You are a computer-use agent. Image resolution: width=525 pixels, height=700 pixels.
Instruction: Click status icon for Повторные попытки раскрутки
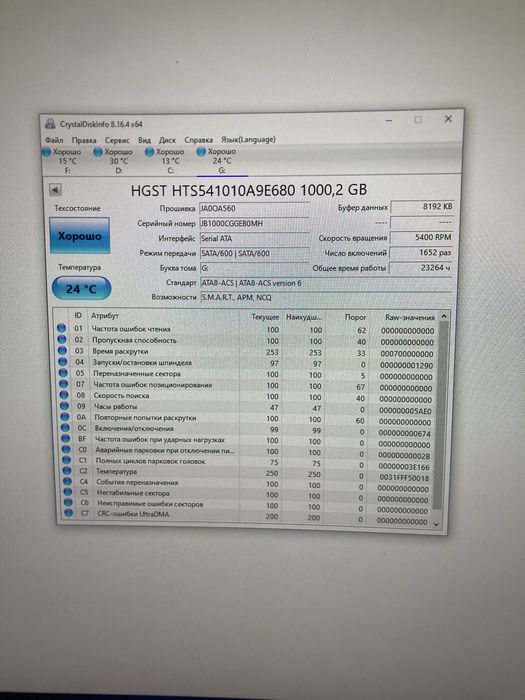[x=65, y=417]
